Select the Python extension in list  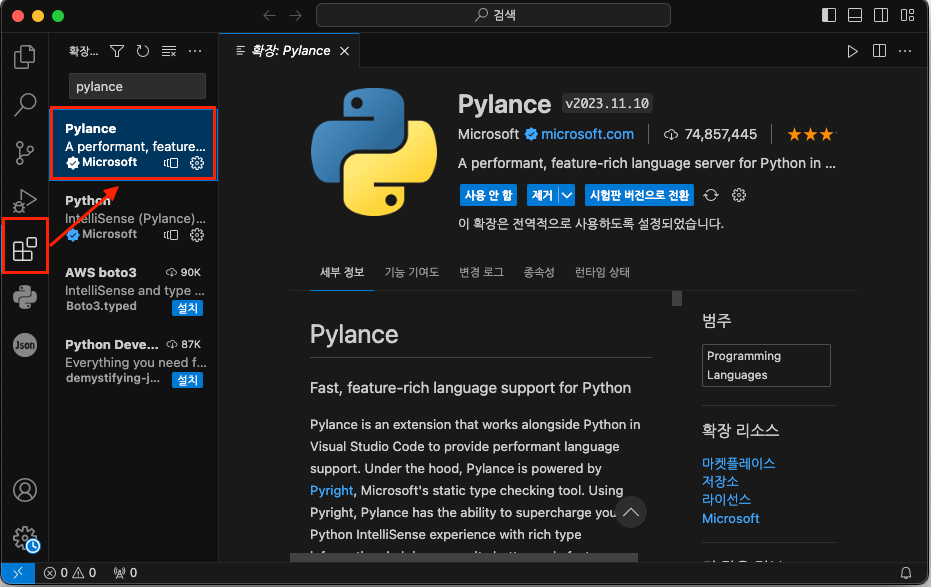click(134, 217)
